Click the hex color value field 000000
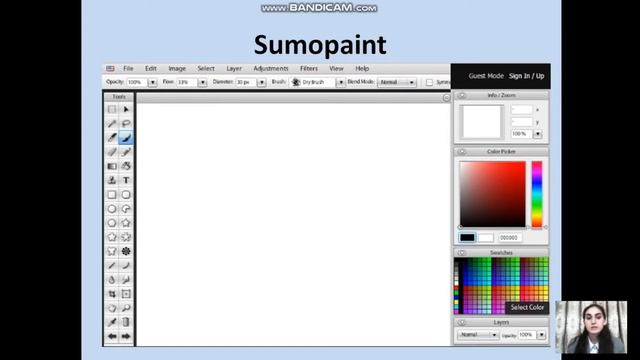640x360 pixels. coord(509,238)
